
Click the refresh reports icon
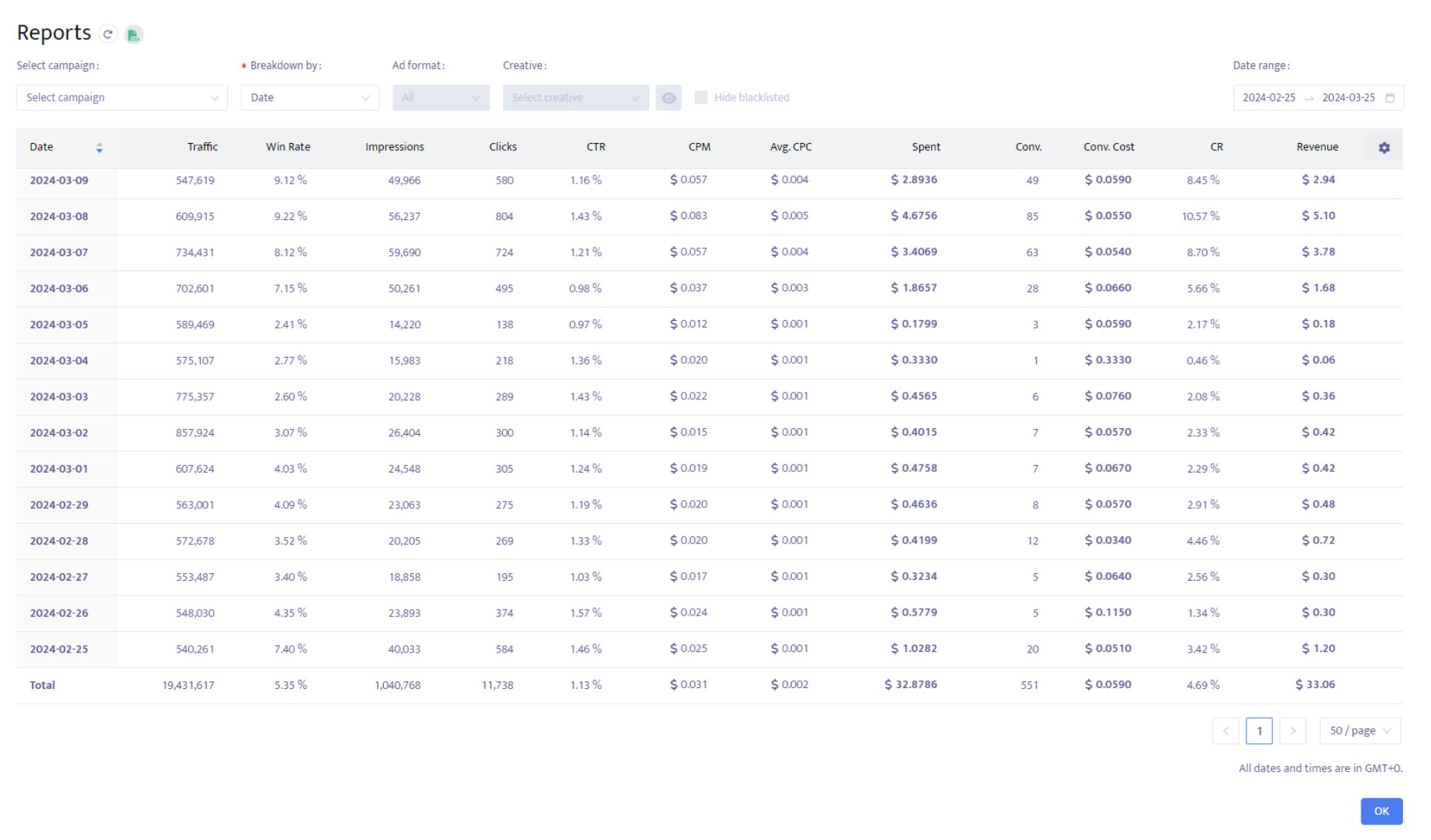[x=108, y=34]
